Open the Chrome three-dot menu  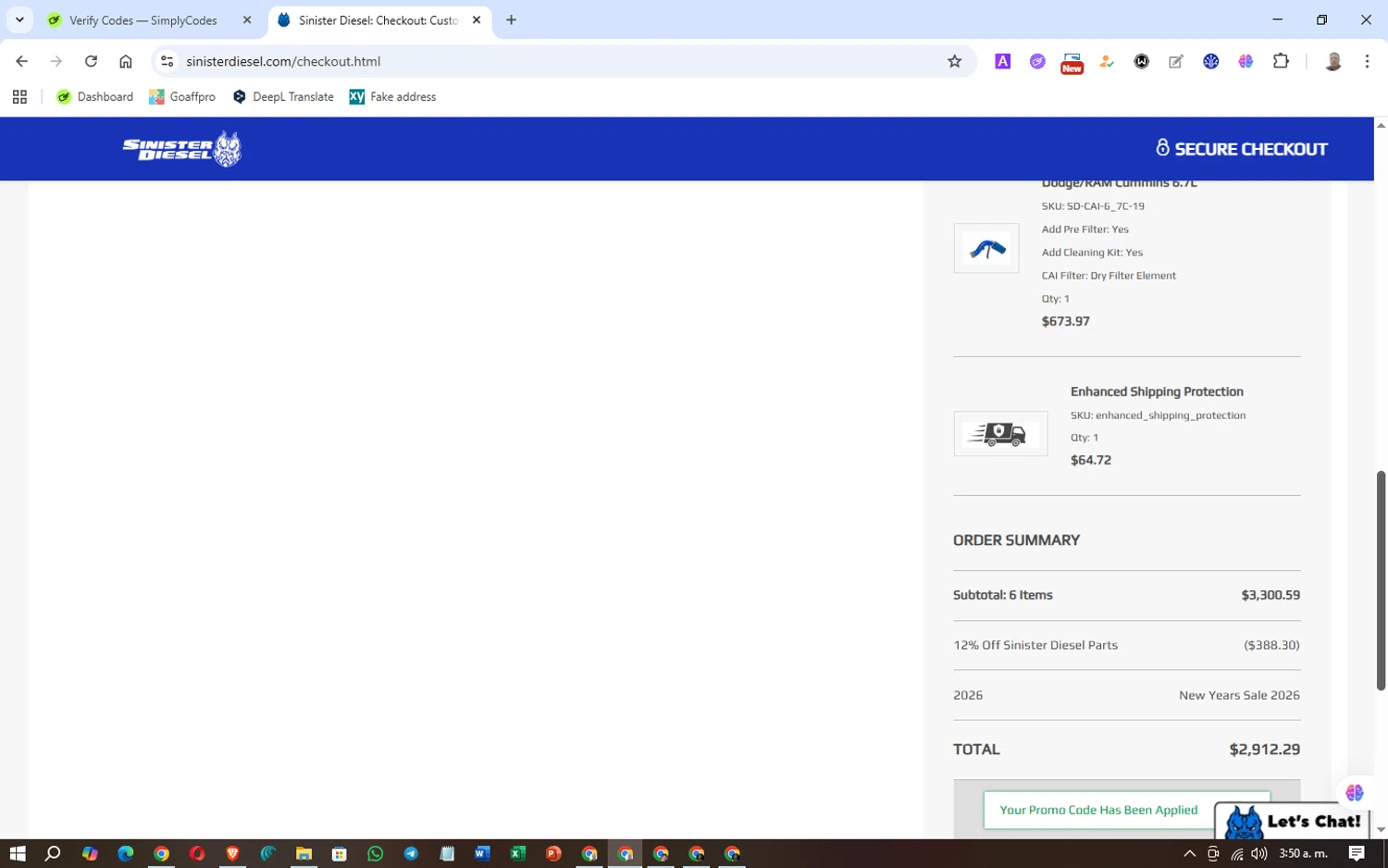1367,61
